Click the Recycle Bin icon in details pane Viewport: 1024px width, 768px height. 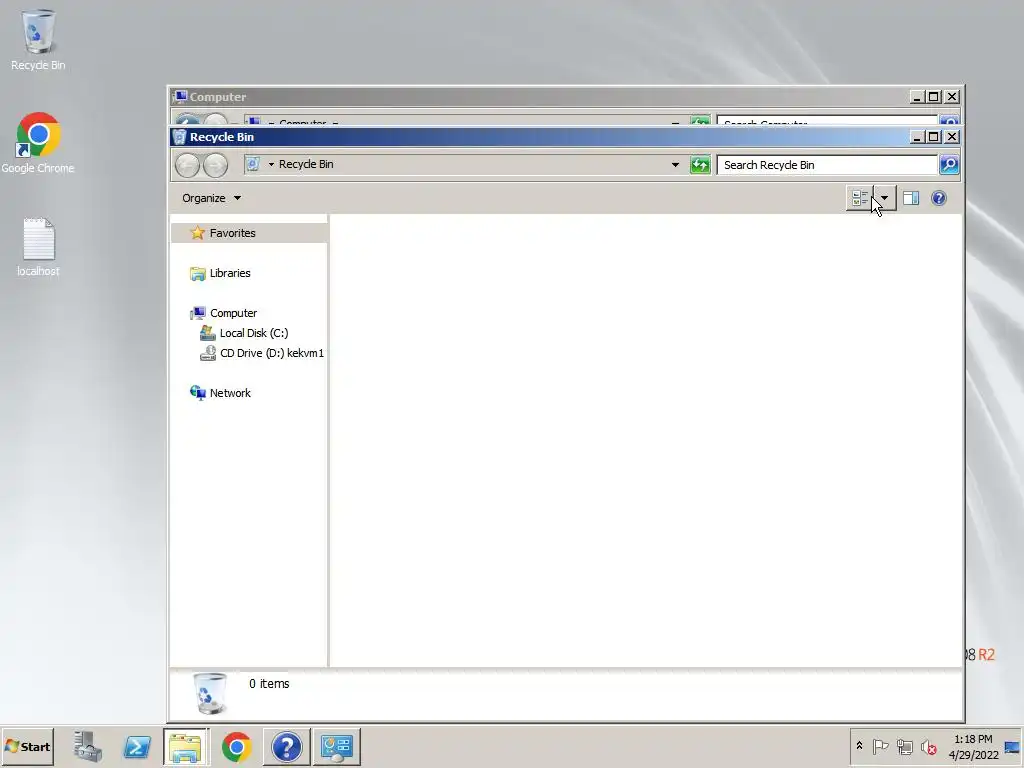click(210, 693)
